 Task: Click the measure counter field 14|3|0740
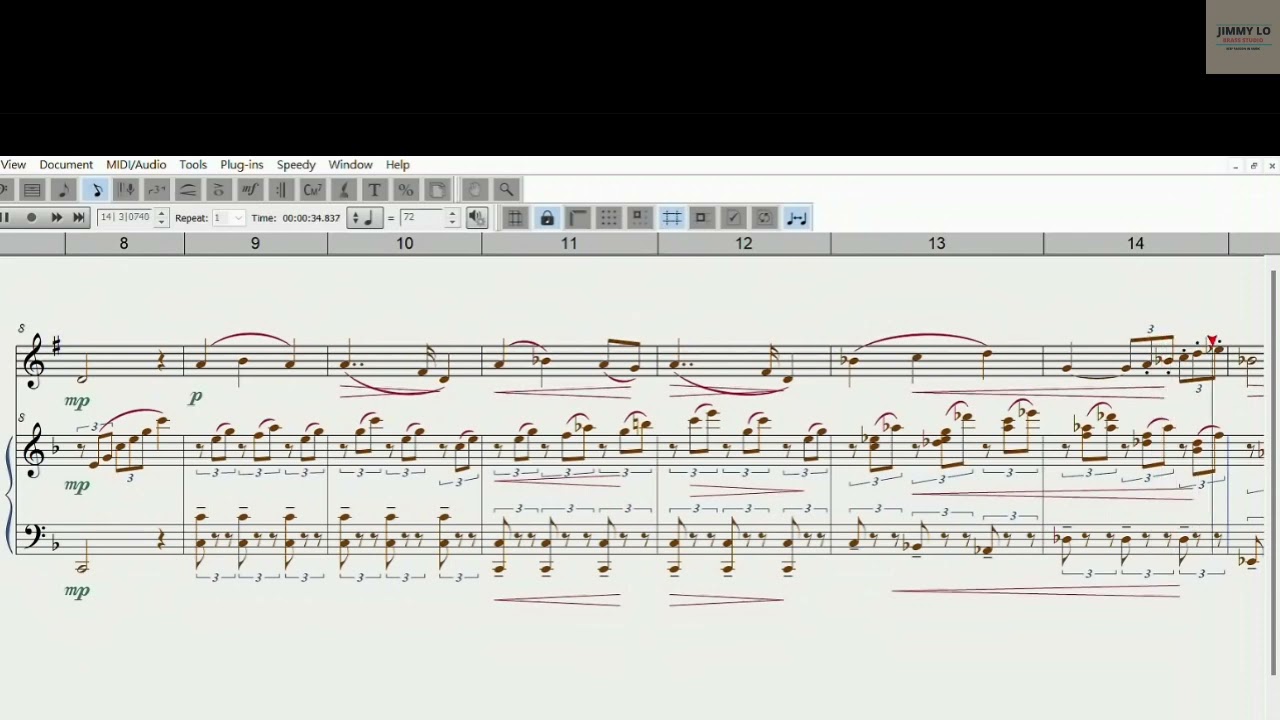tap(125, 217)
